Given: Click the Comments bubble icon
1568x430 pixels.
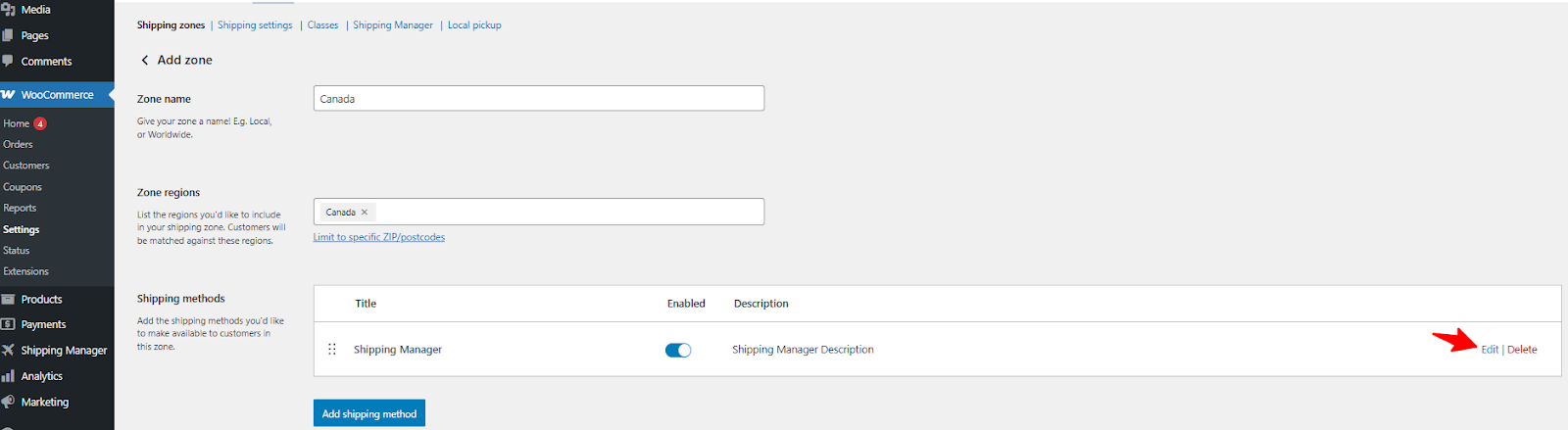Looking at the screenshot, I should 8,61.
